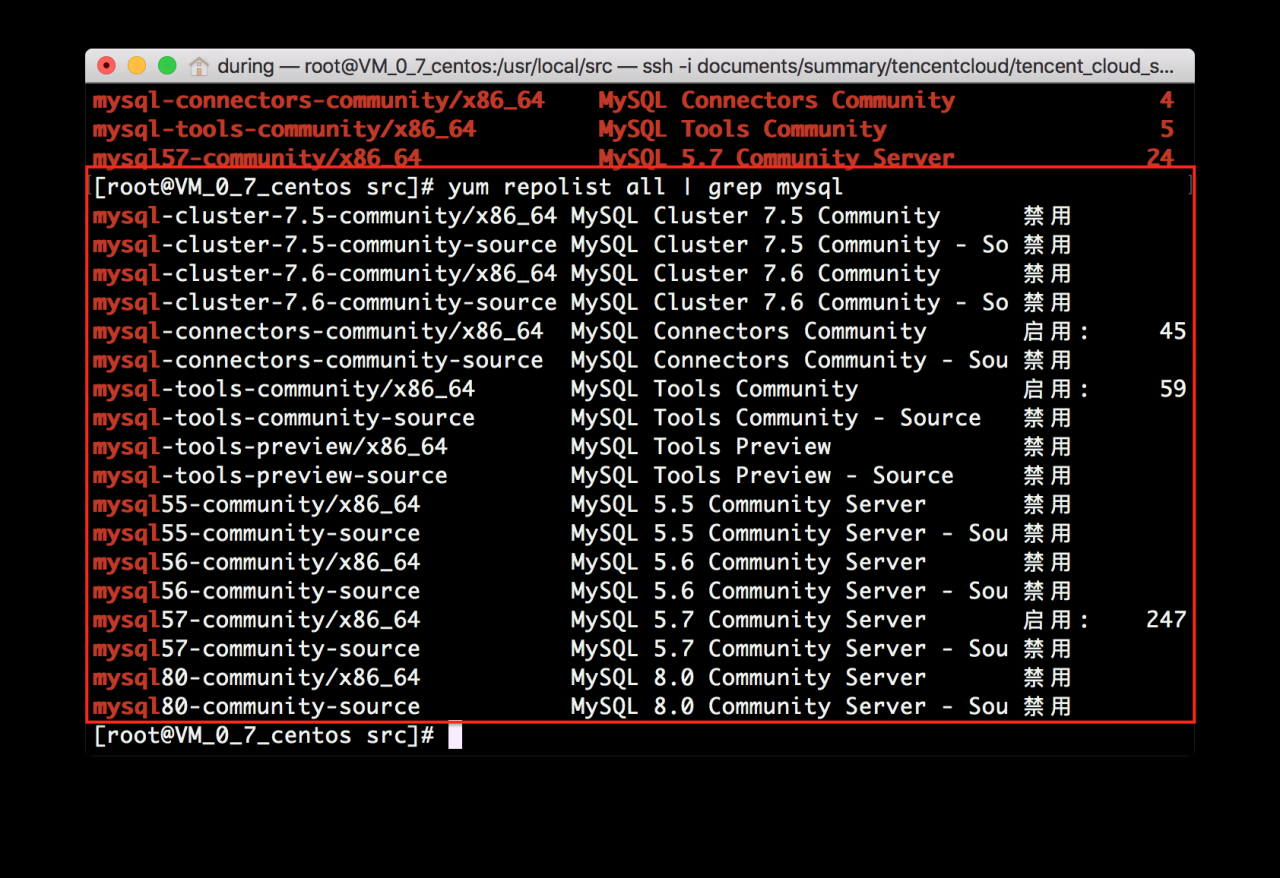Click status "启用:" in the row with count 59

coord(1056,390)
